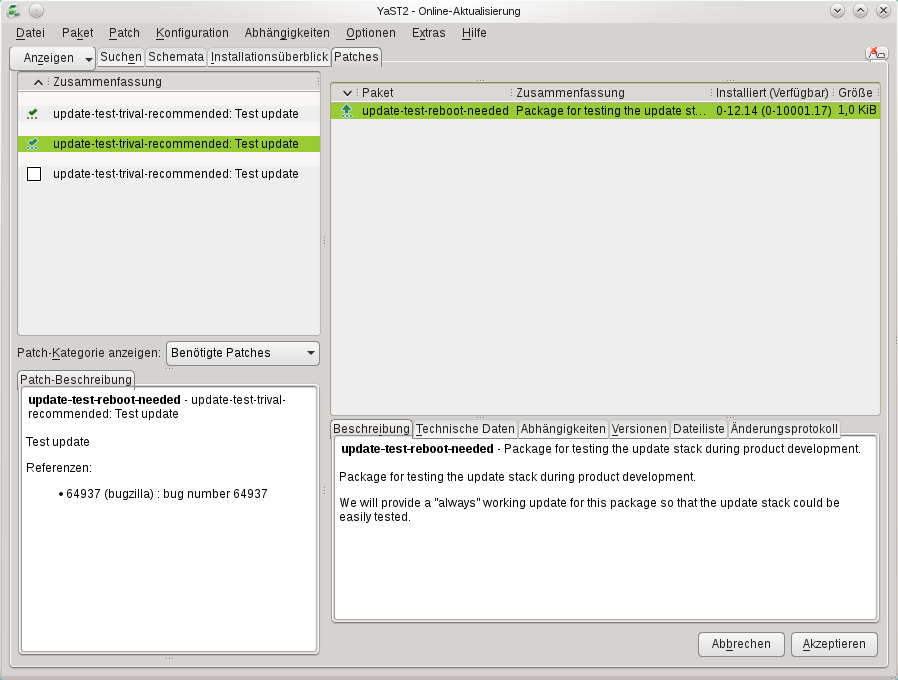Switch to the Versionen tab
Image resolution: width=898 pixels, height=680 pixels.
[640, 428]
